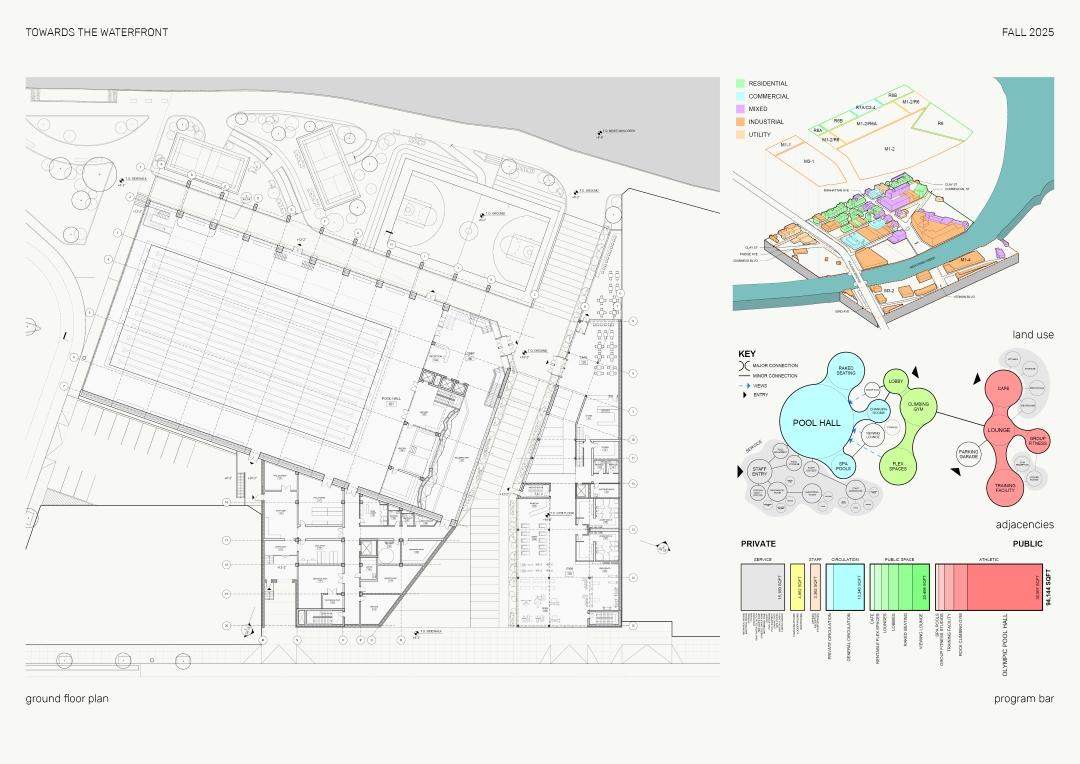Click the Staff Entry circle
Image resolution: width=1080 pixels, height=764 pixels.
(757, 469)
